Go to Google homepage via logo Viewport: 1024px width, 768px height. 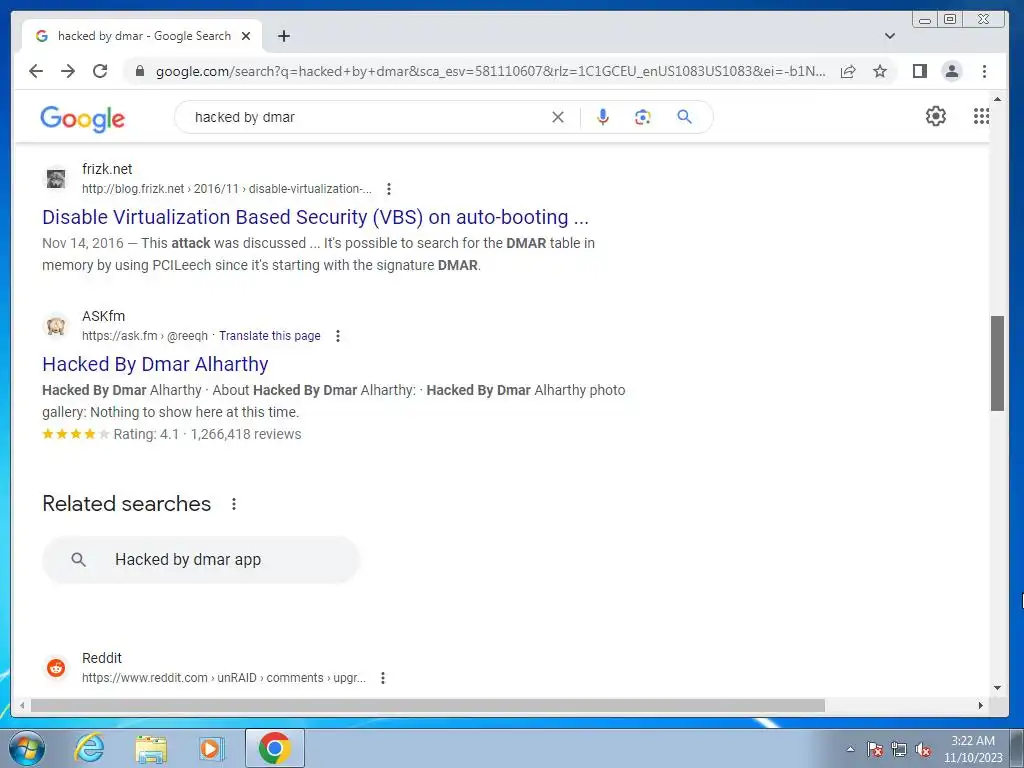coord(82,119)
